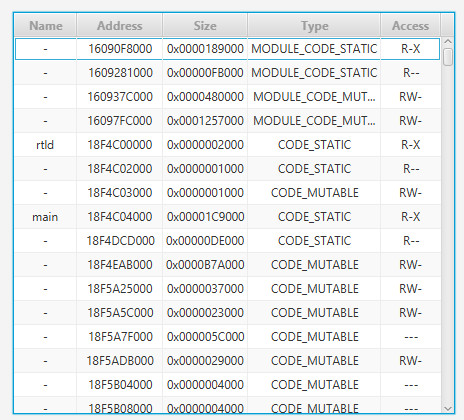The height and width of the screenshot is (420, 464).
Task: Select the row with address 1609281000
Action: (x=228, y=73)
